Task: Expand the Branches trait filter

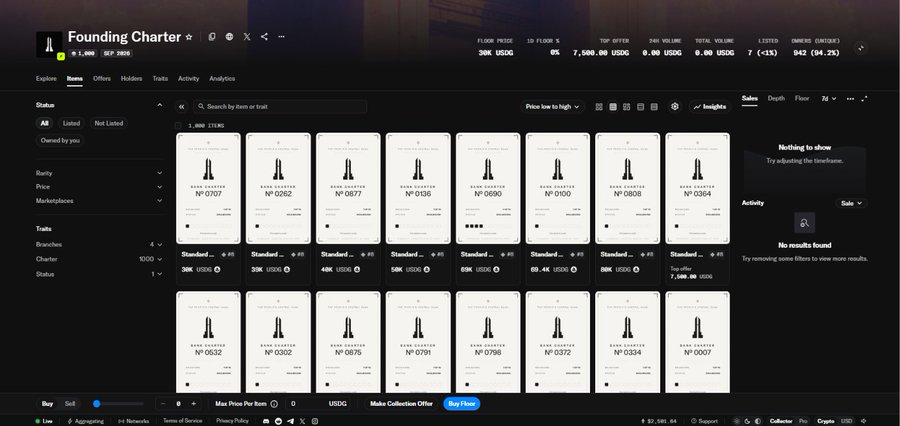Action: pos(99,245)
